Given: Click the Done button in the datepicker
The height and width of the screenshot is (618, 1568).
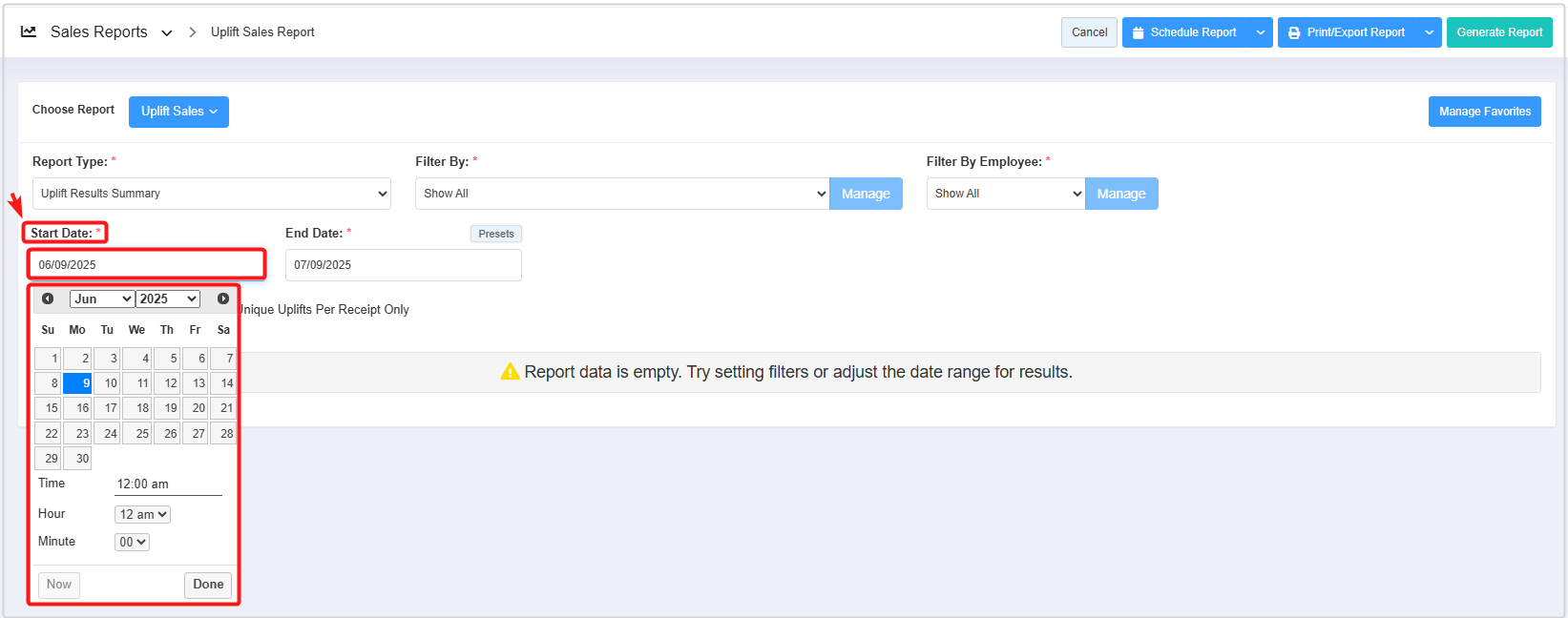Looking at the screenshot, I should 208,585.
